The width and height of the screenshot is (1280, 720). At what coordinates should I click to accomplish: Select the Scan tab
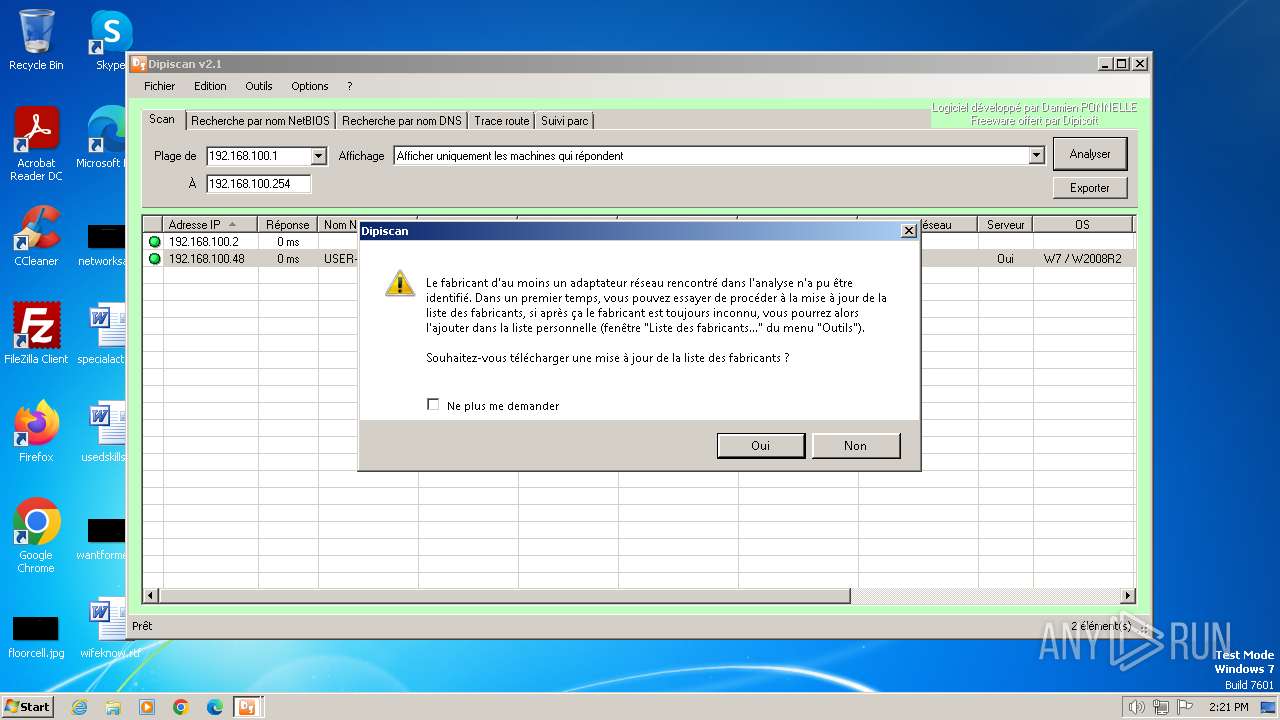[162, 119]
